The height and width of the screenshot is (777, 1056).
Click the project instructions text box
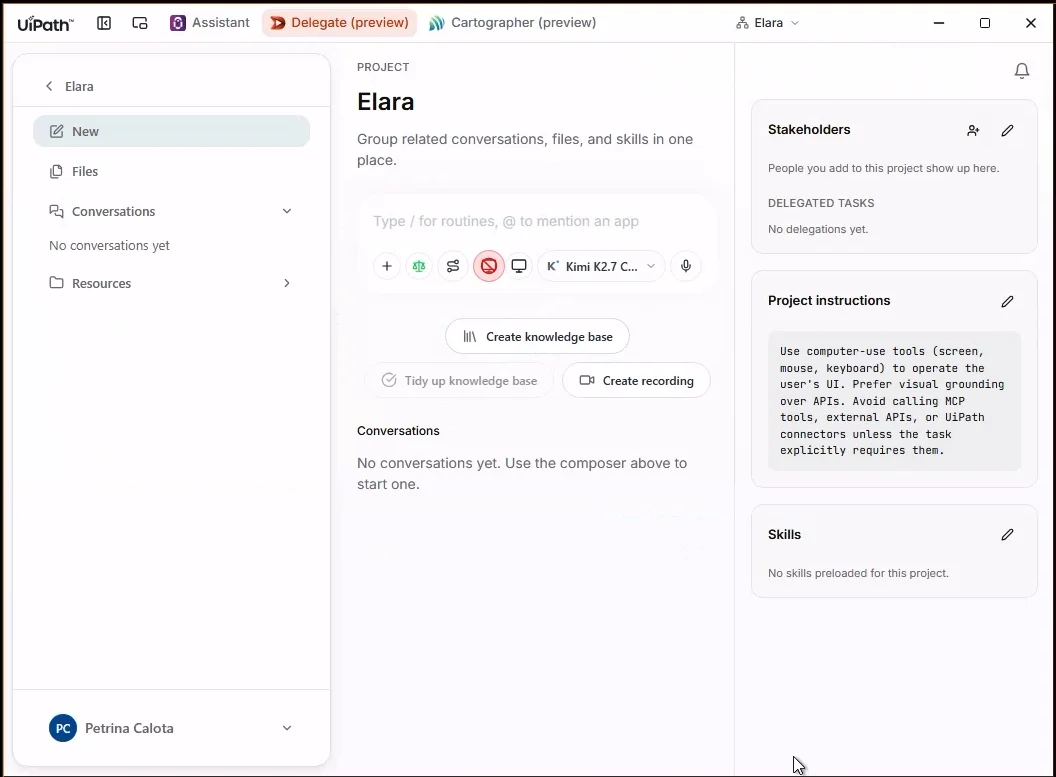[894, 401]
